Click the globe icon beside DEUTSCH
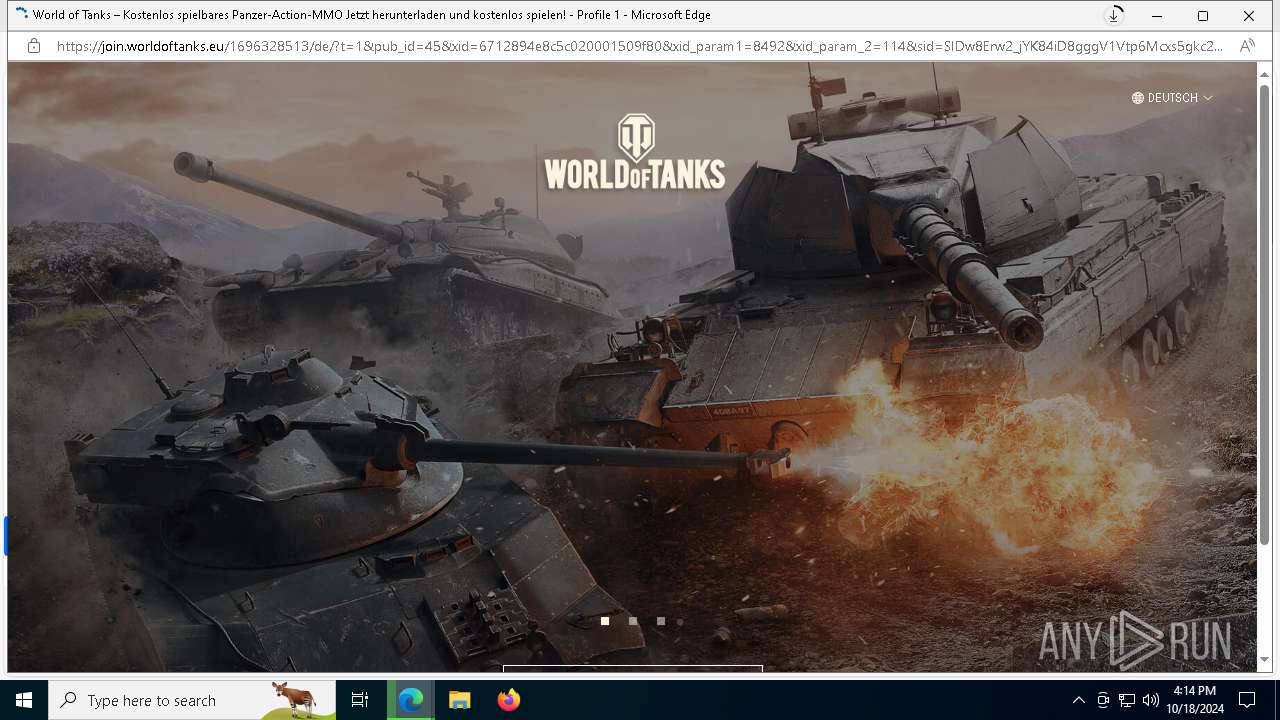Image resolution: width=1280 pixels, height=720 pixels. (x=1138, y=98)
